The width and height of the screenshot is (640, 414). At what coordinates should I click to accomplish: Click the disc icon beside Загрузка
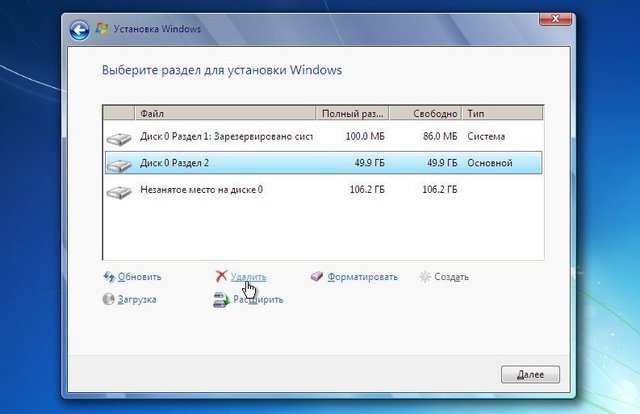pos(108,299)
